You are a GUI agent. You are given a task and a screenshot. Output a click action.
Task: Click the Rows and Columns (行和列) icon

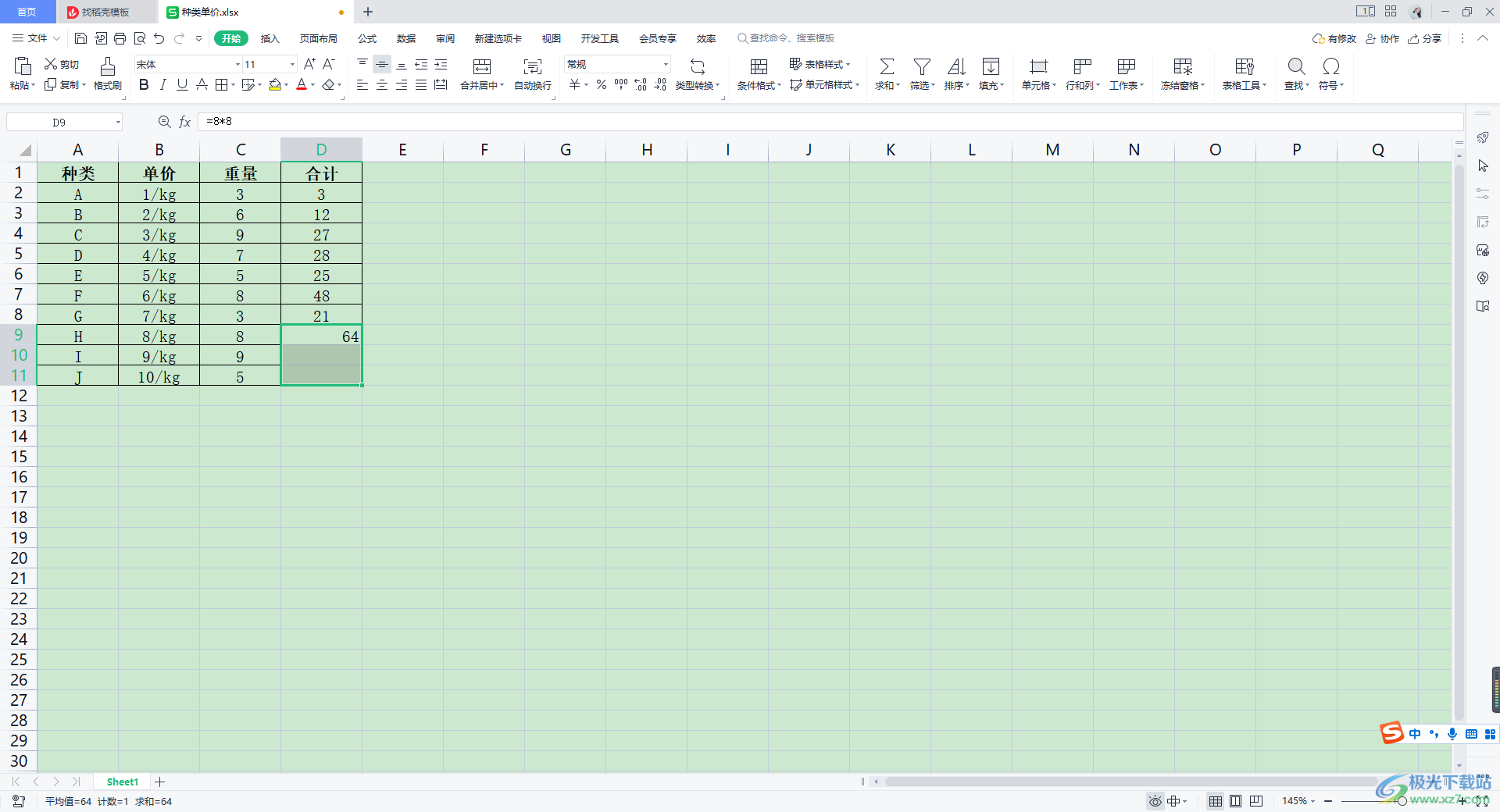coord(1082,66)
